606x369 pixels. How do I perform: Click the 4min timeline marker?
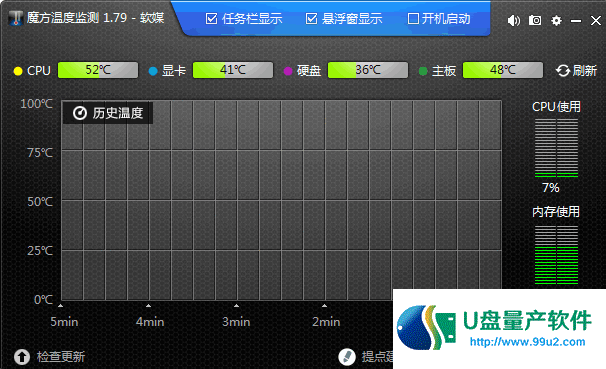[x=150, y=321]
